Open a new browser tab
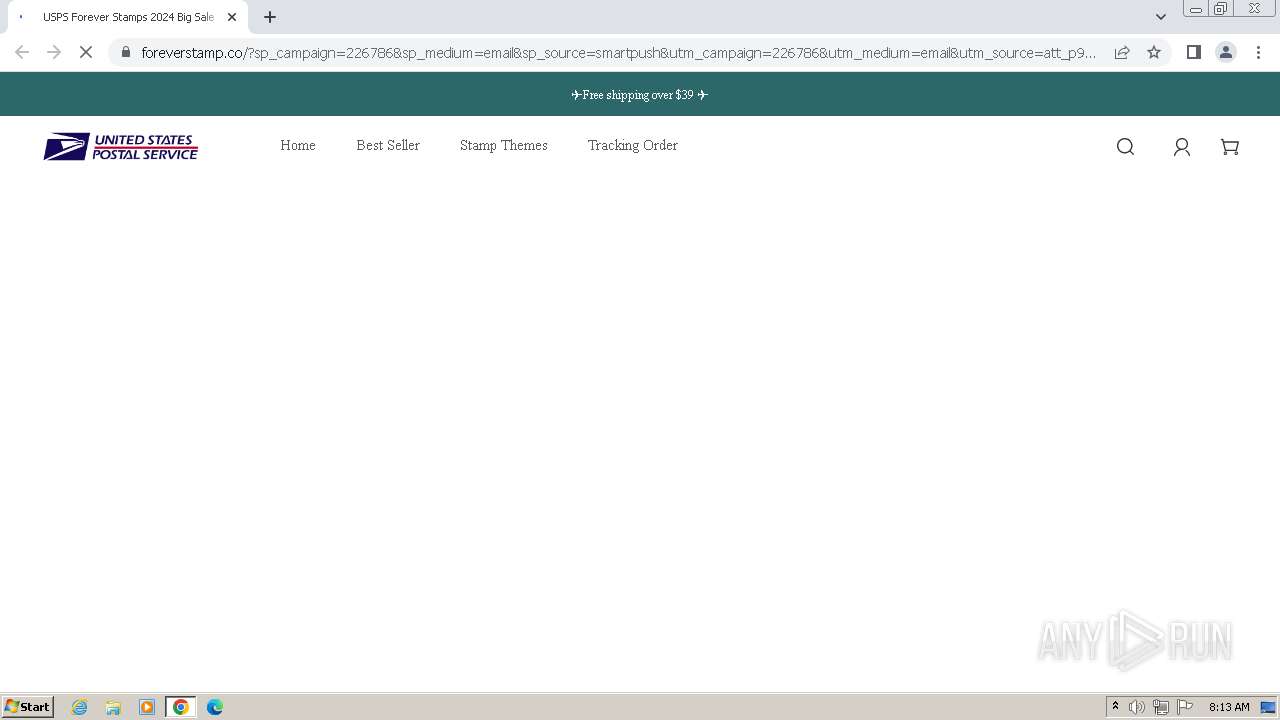1280x720 pixels. pyautogui.click(x=270, y=17)
